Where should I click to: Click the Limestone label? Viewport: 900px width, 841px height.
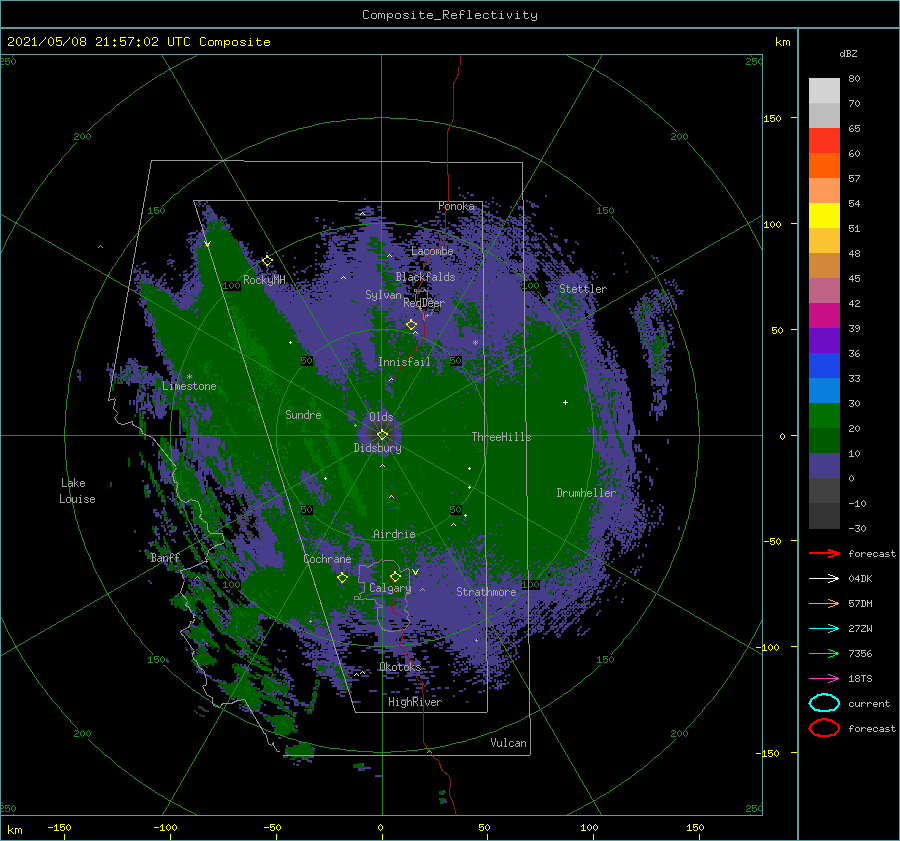pos(189,386)
